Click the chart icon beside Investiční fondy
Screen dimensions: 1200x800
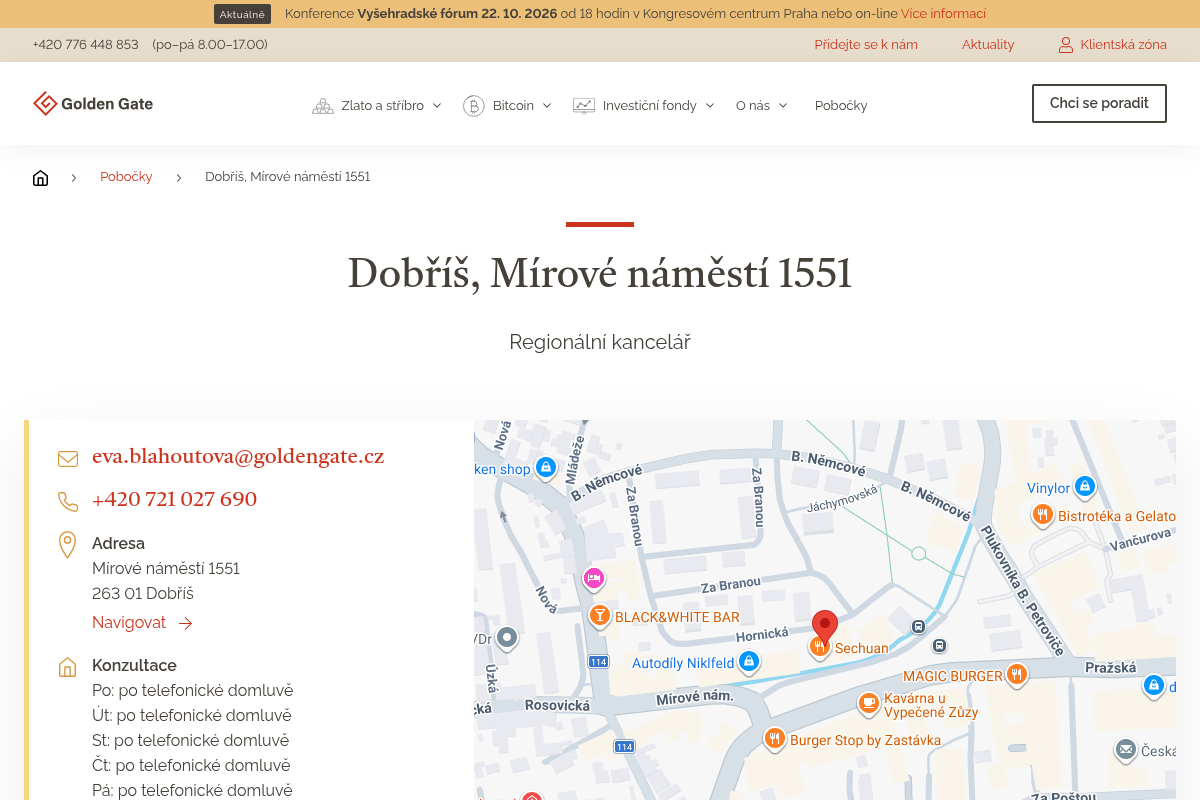click(584, 106)
